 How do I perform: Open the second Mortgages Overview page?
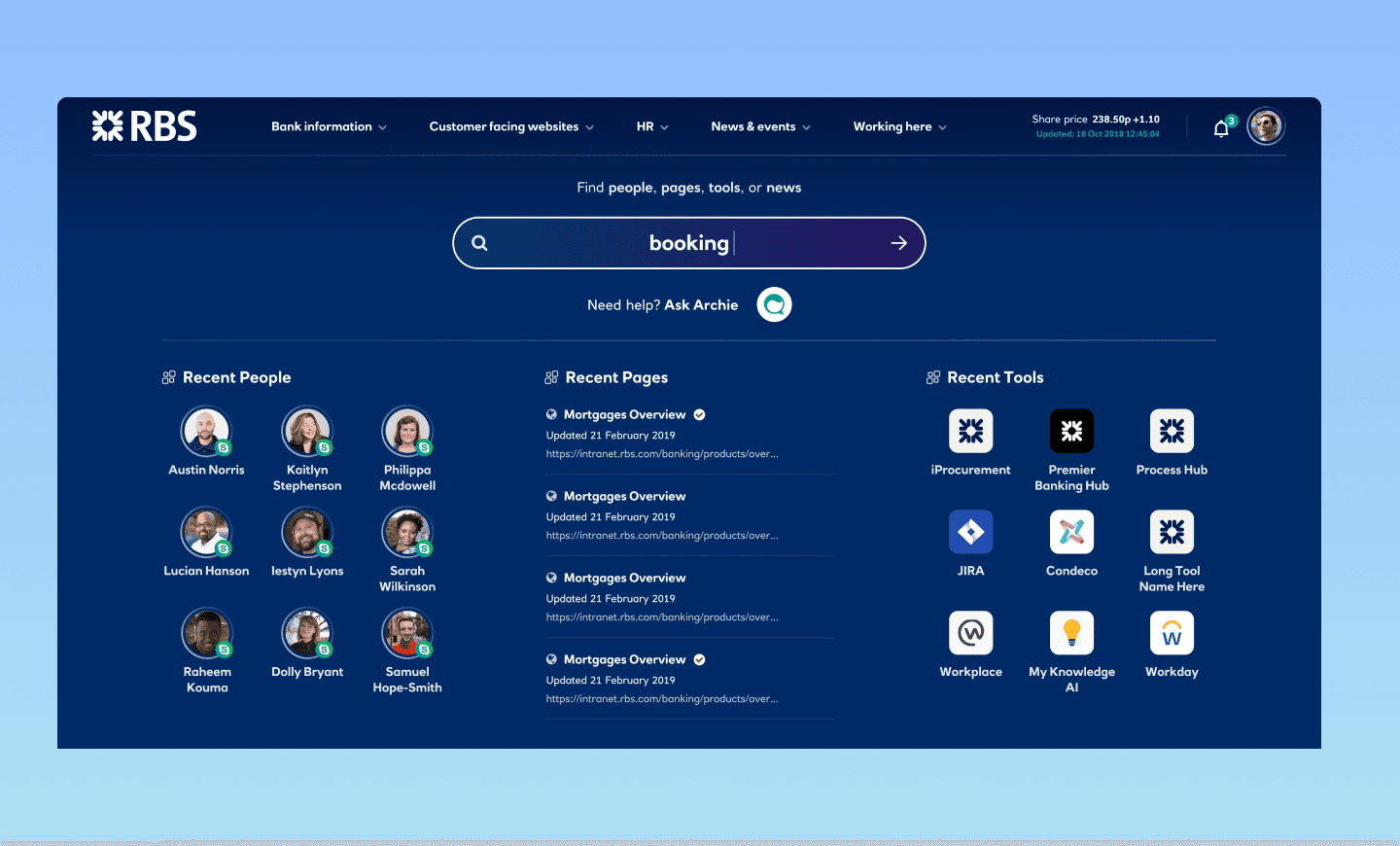tap(624, 496)
